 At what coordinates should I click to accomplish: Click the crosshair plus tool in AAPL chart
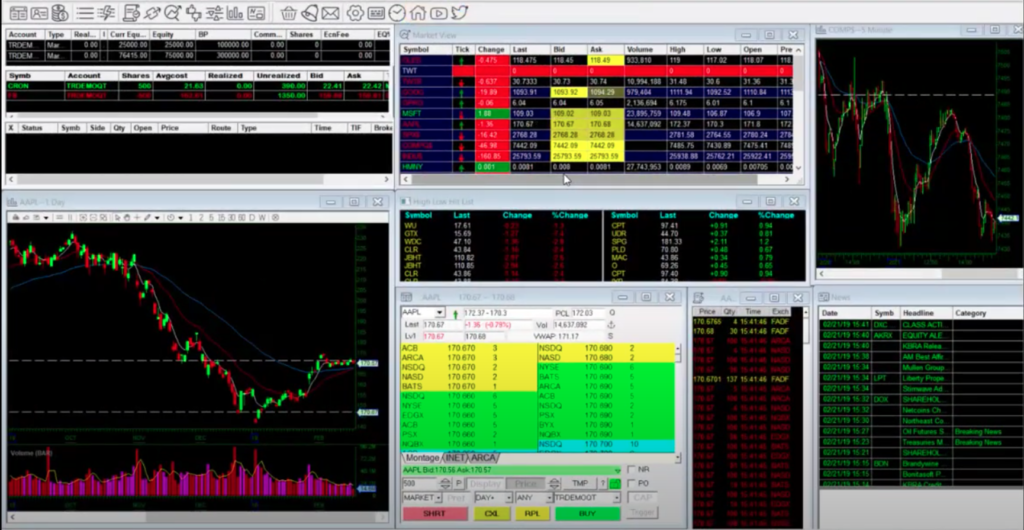(x=137, y=217)
